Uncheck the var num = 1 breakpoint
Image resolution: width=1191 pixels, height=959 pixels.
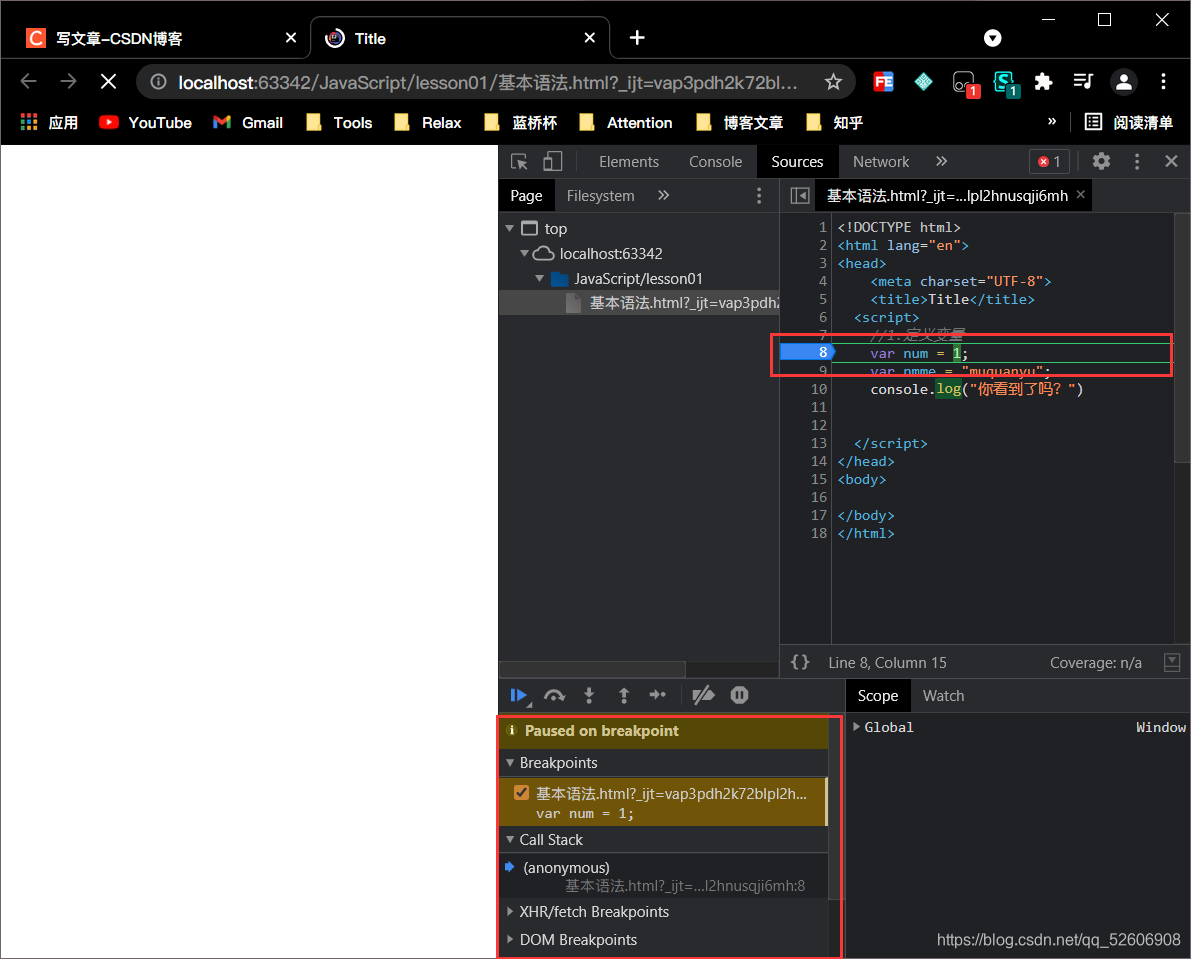click(521, 793)
